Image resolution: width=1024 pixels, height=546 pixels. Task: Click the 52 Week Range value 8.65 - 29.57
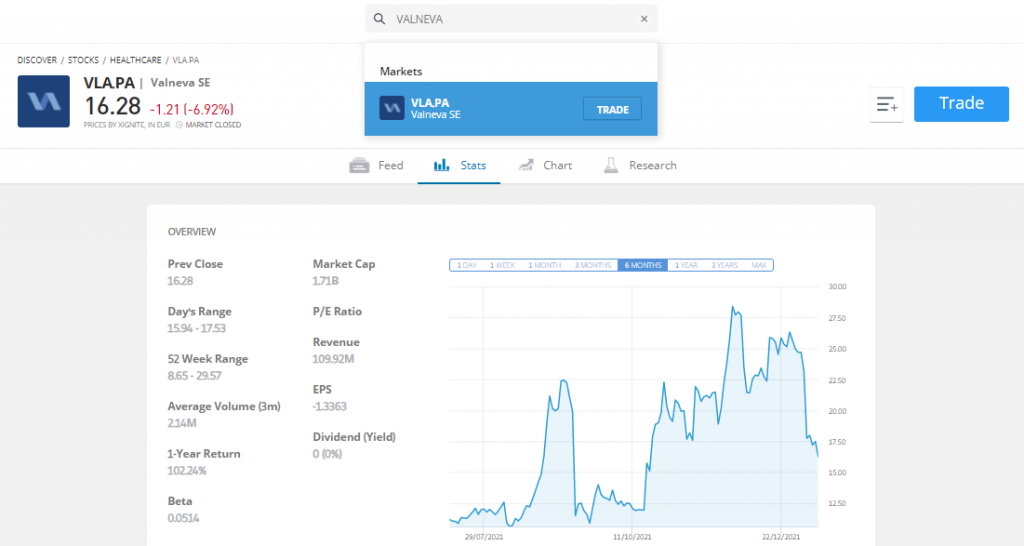tap(194, 376)
